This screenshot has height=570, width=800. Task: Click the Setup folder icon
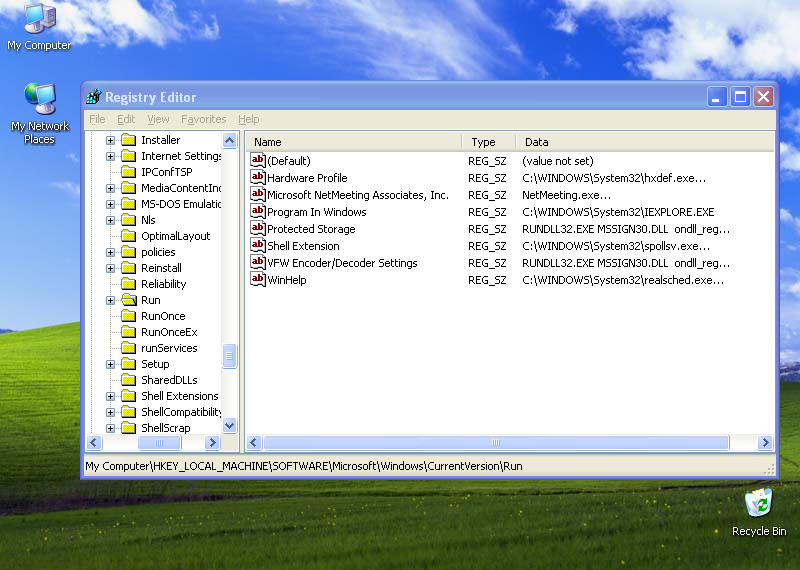(x=129, y=364)
